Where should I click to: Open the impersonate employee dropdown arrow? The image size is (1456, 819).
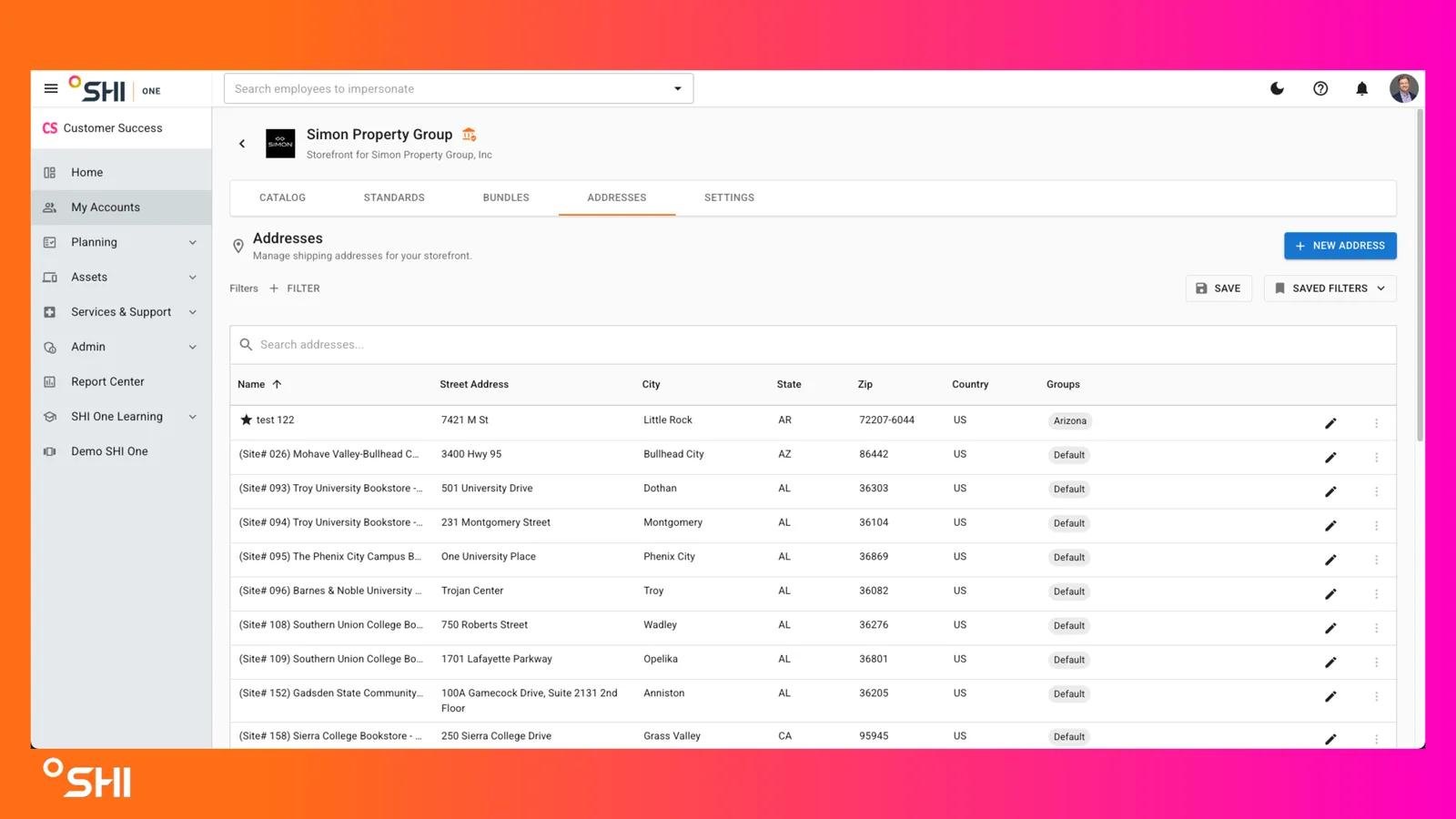point(677,89)
